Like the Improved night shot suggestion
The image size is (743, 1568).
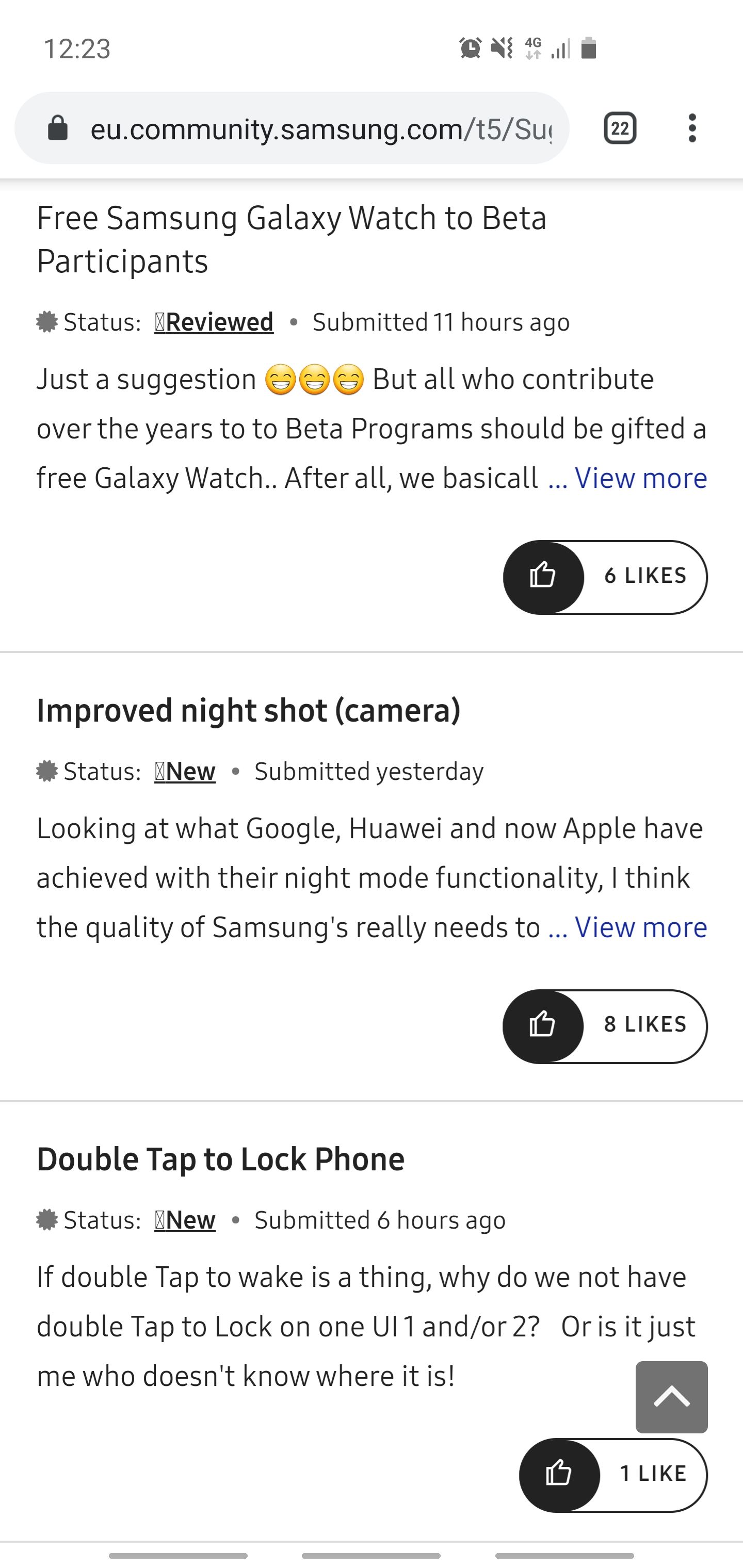pyautogui.click(x=541, y=1025)
